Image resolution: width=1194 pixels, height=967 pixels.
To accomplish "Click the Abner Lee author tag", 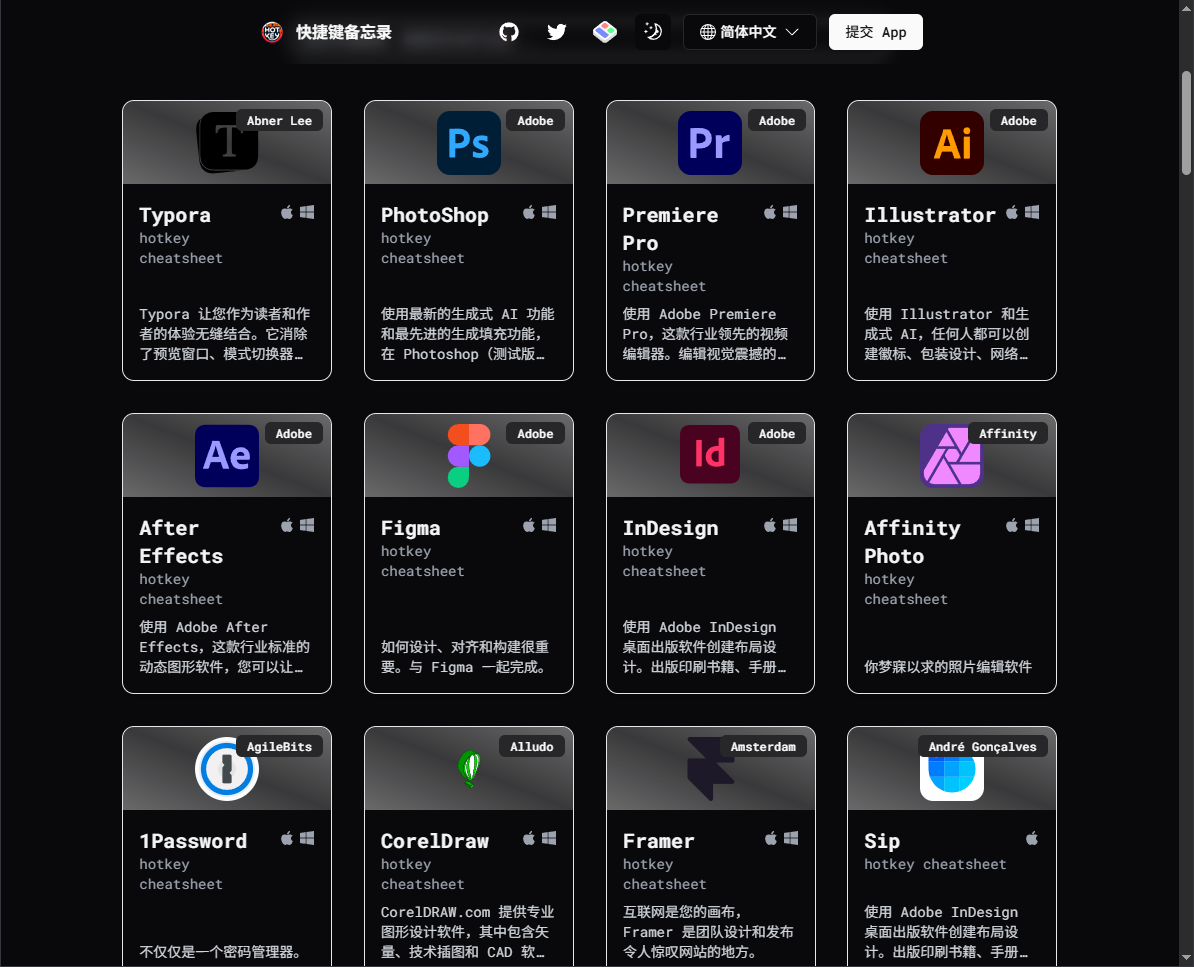I will (x=279, y=120).
